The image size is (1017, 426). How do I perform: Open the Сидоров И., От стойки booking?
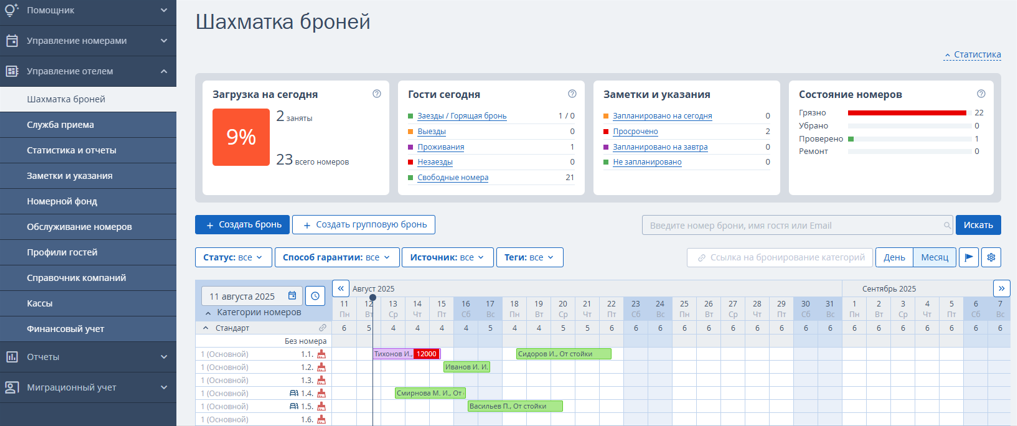[564, 354]
